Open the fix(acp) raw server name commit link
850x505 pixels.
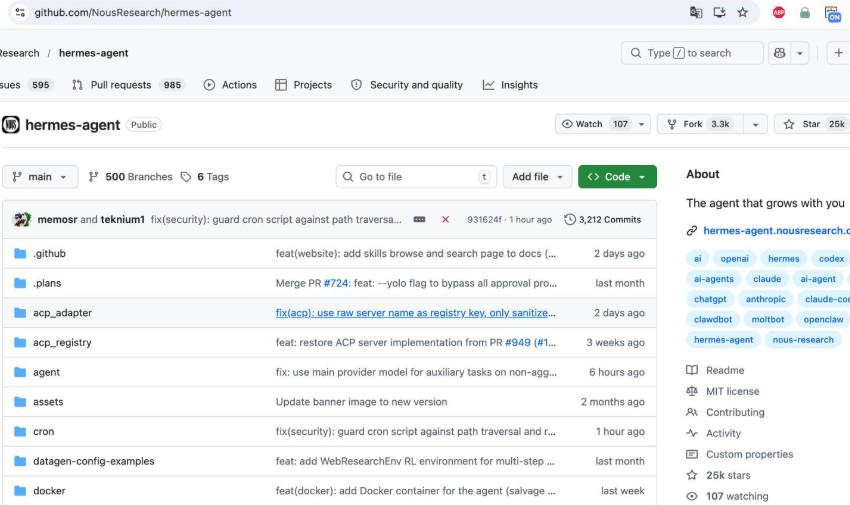(x=415, y=313)
